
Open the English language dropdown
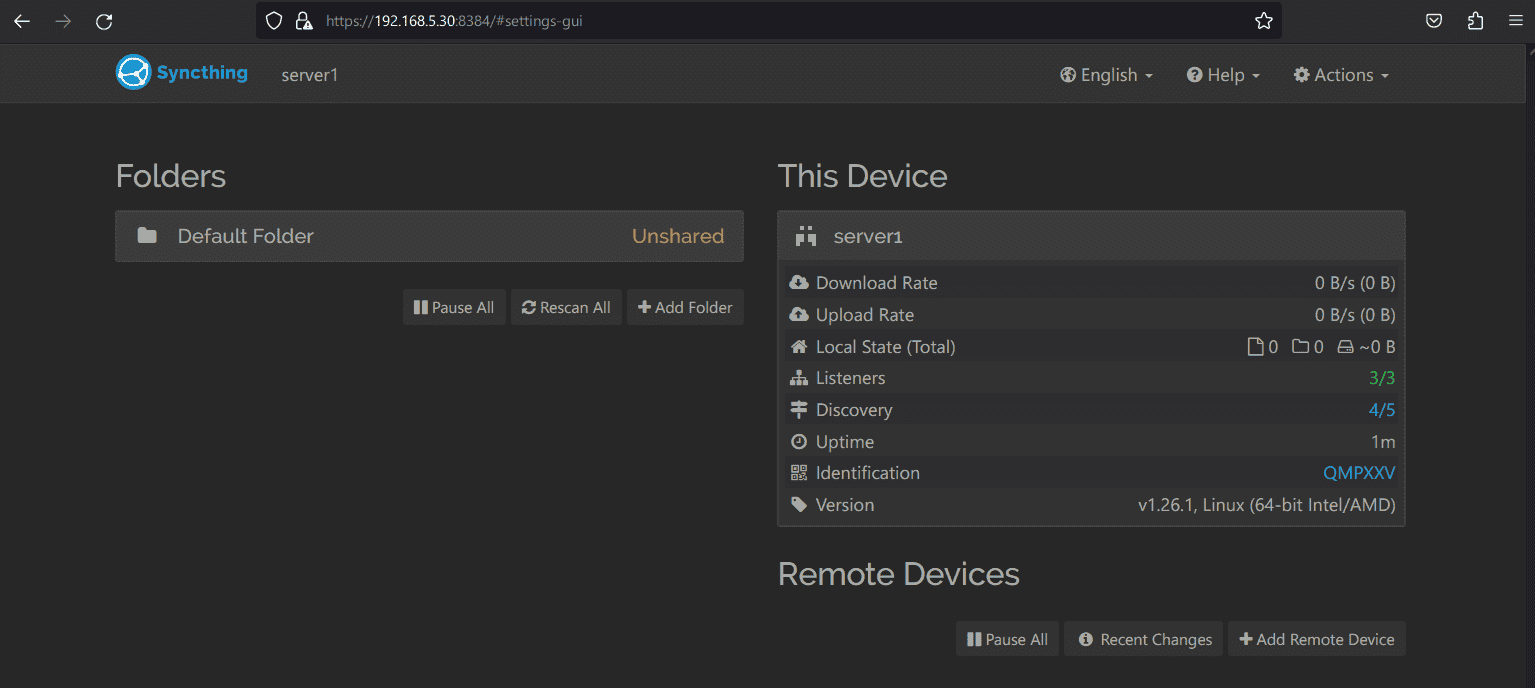pyautogui.click(x=1107, y=75)
